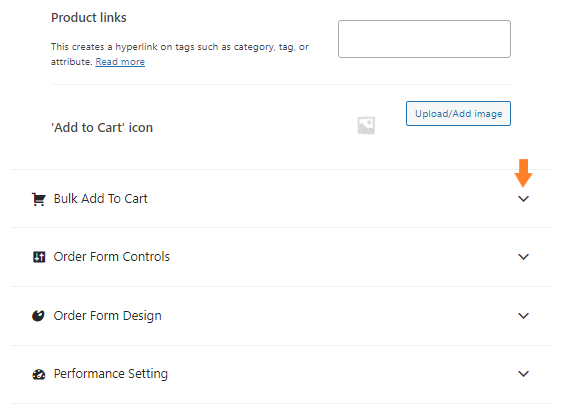The height and width of the screenshot is (404, 565).
Task: Click the Product links hyperlink description text
Action: tap(179, 54)
